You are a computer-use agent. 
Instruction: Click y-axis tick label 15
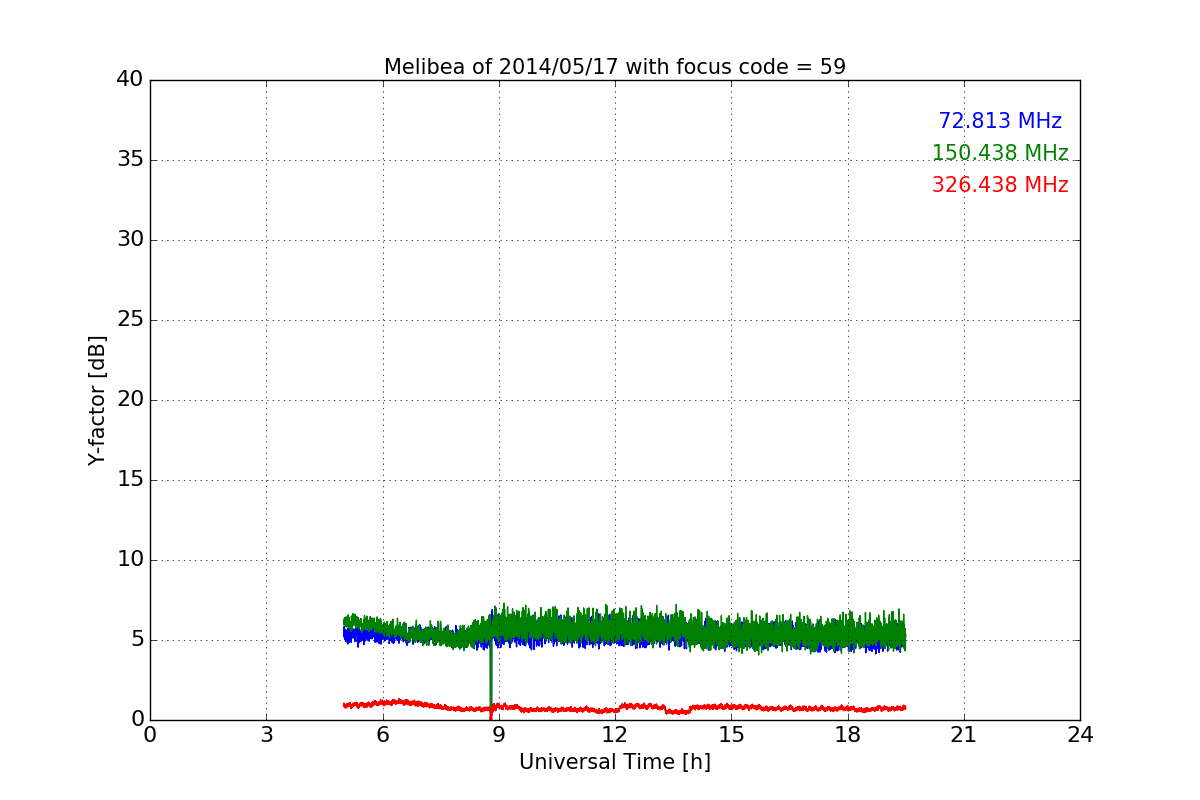130,480
